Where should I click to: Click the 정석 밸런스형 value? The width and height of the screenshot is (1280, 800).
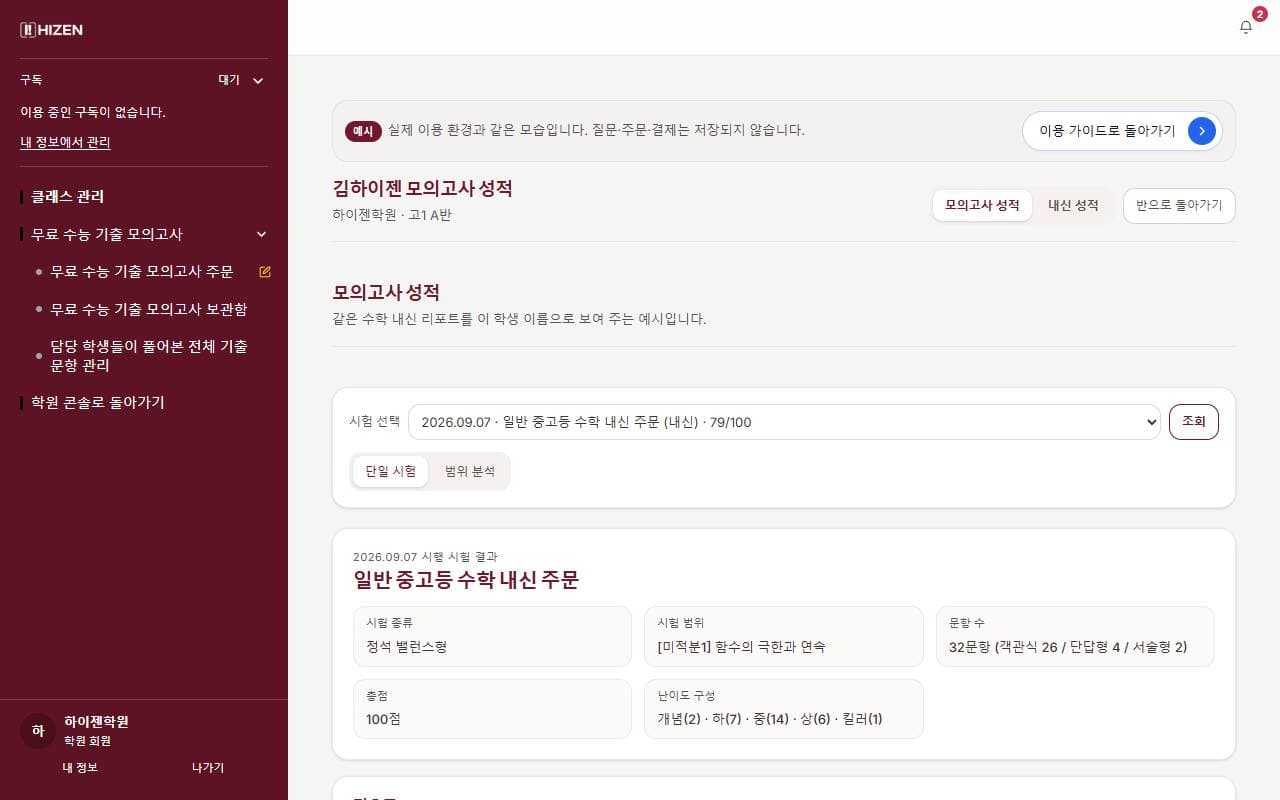[406, 647]
